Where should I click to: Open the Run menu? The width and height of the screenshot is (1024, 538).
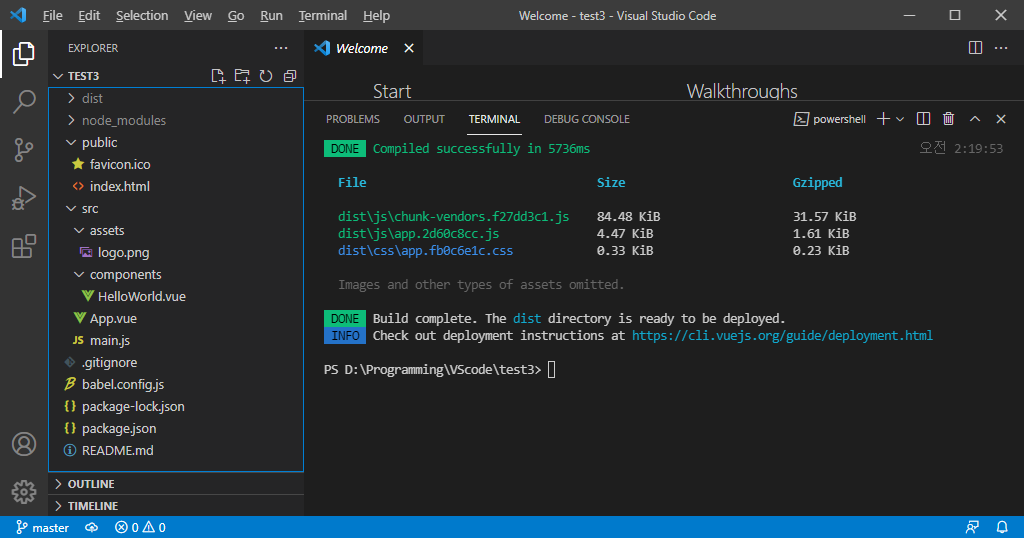(x=271, y=16)
